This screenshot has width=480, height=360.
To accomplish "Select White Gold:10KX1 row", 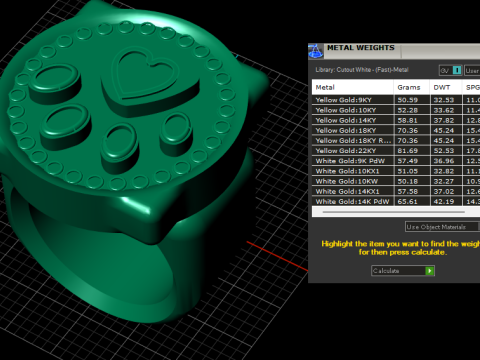I will tap(396, 171).
